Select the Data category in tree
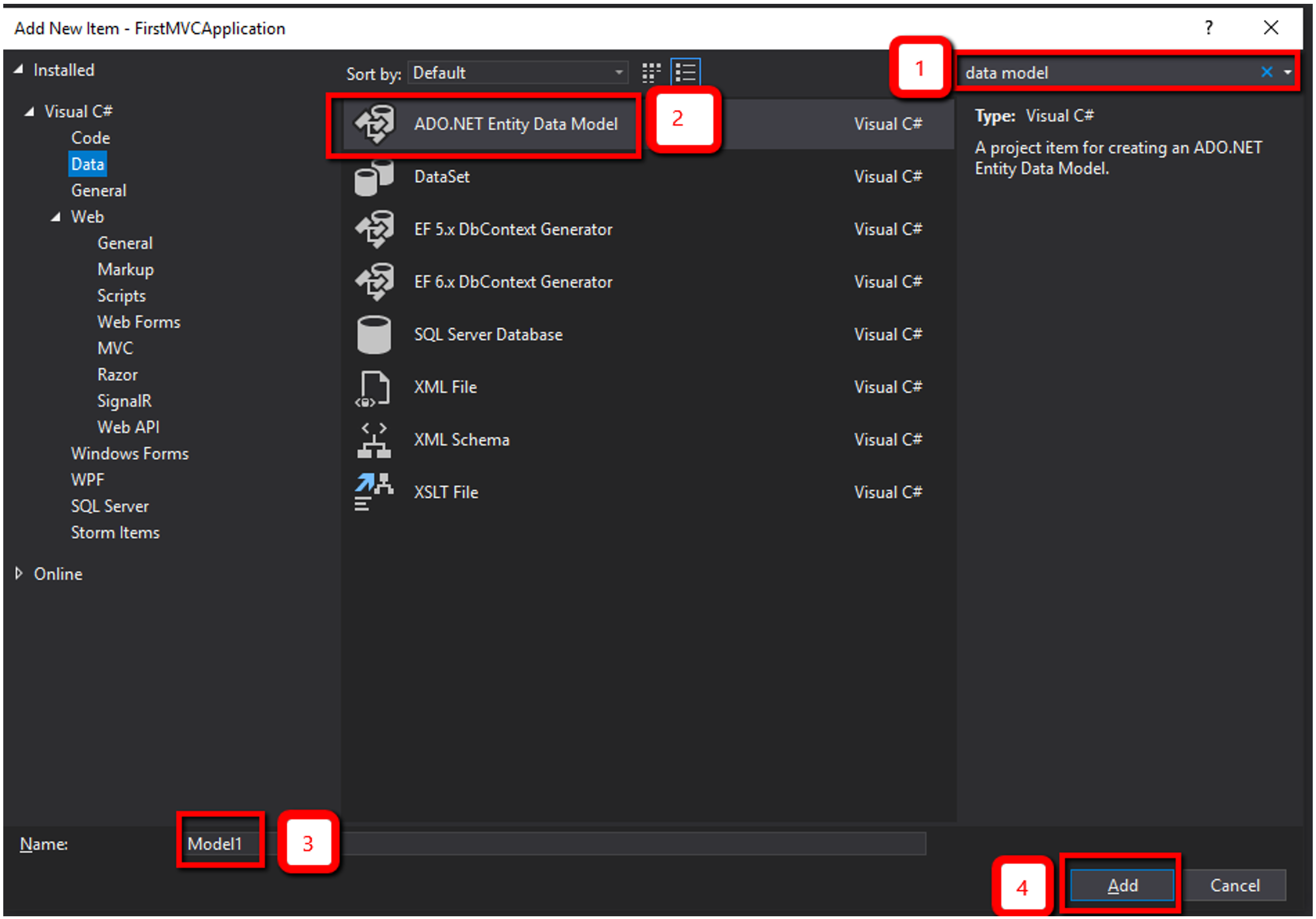The image size is (1316, 919). tap(88, 164)
